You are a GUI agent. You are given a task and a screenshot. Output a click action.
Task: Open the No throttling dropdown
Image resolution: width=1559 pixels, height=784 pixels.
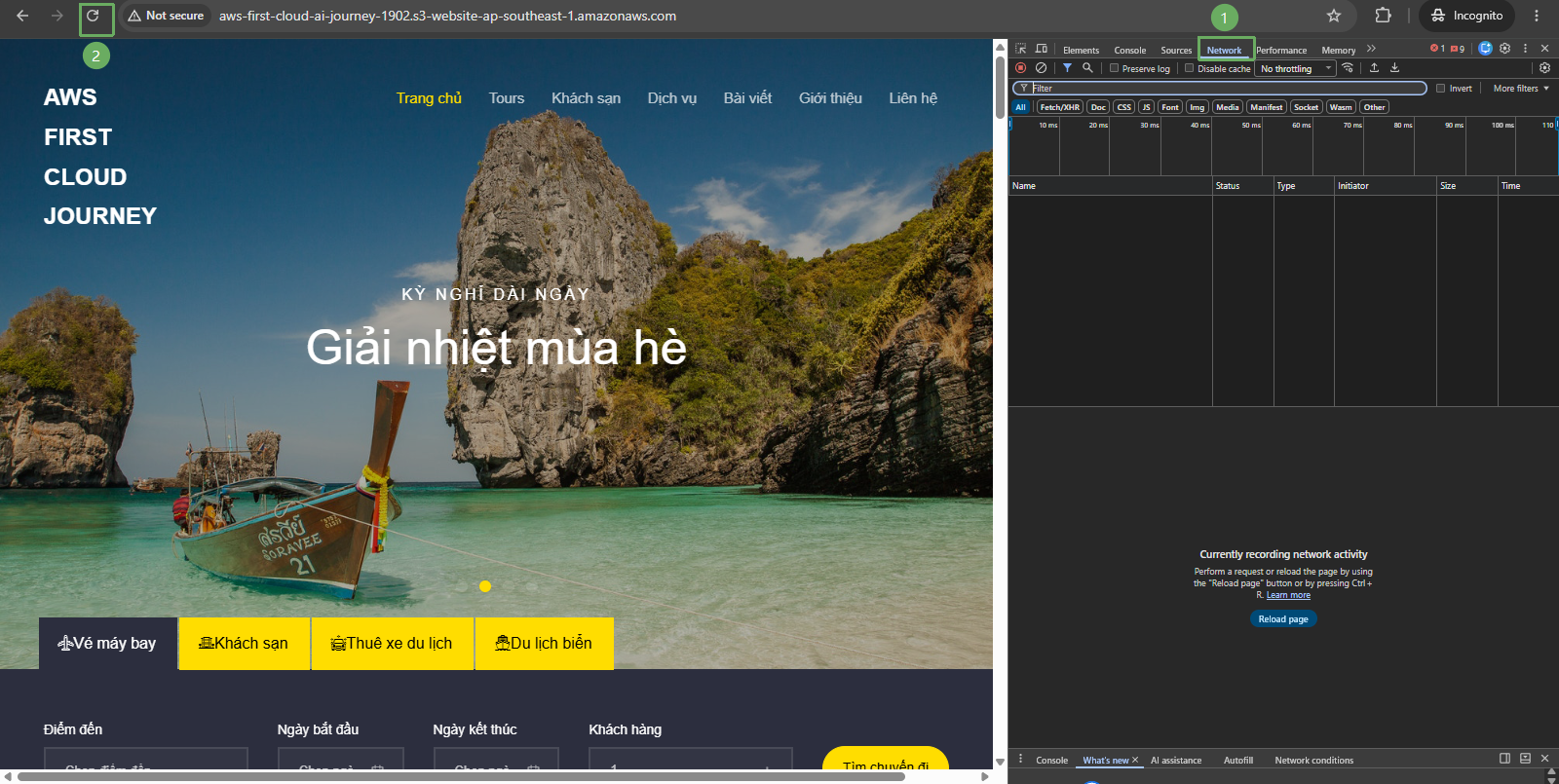click(1296, 68)
